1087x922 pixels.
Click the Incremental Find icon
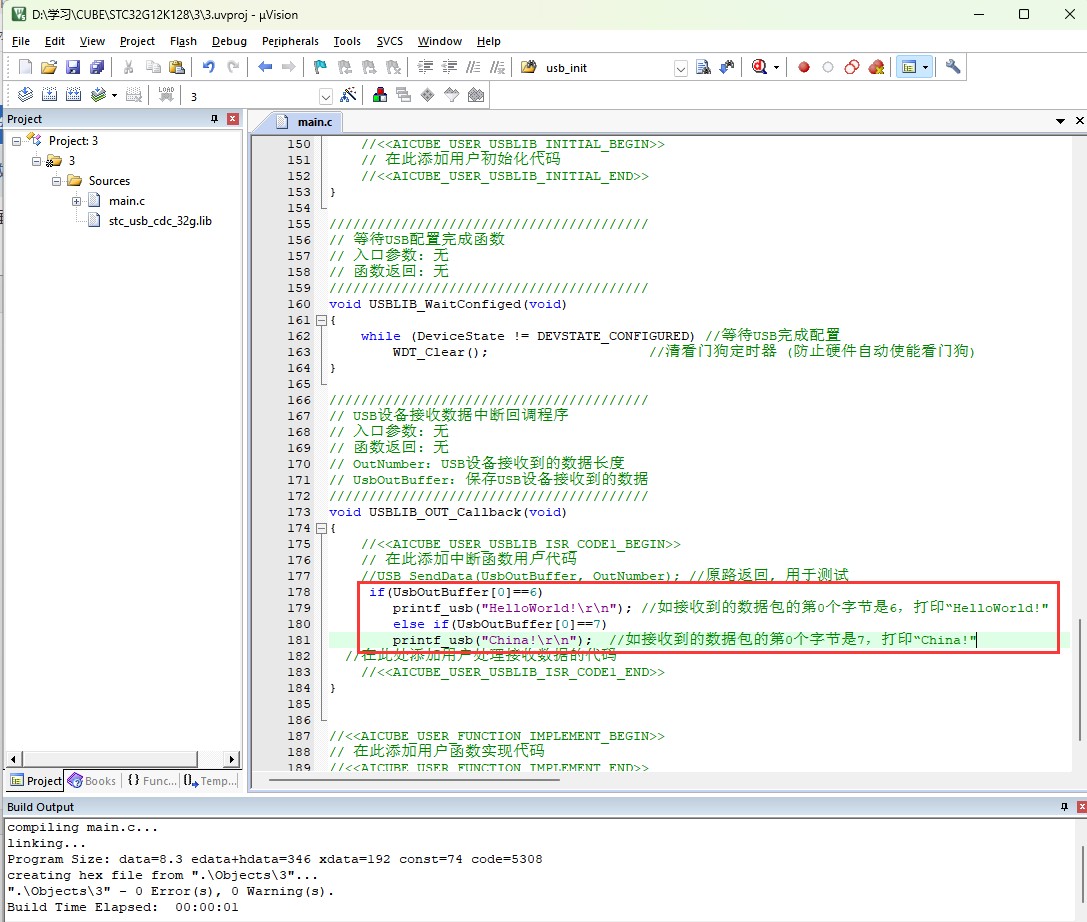727,67
